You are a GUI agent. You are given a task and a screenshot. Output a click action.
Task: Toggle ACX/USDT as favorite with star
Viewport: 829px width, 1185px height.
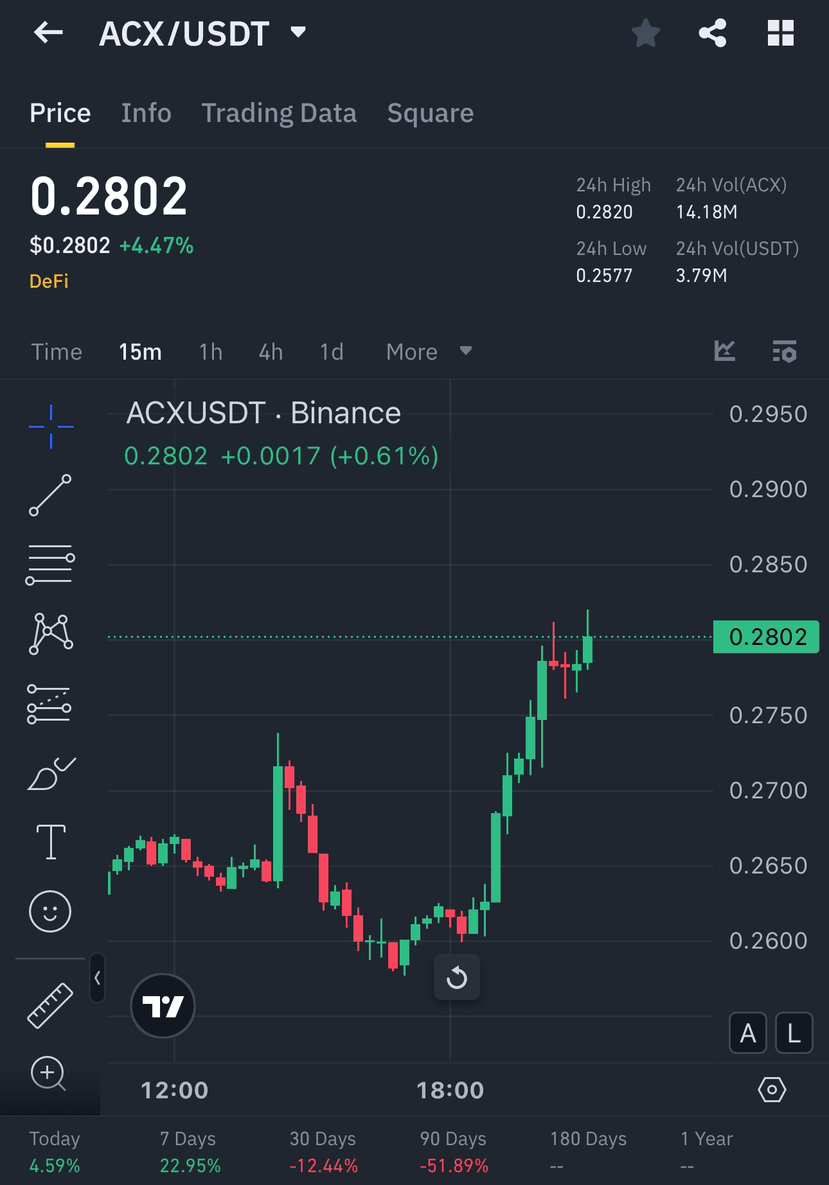point(645,32)
